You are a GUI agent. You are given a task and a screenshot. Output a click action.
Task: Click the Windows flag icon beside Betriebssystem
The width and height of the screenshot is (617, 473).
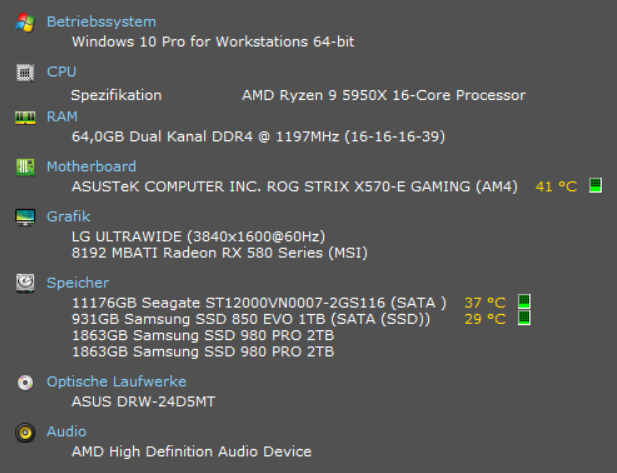(x=25, y=22)
